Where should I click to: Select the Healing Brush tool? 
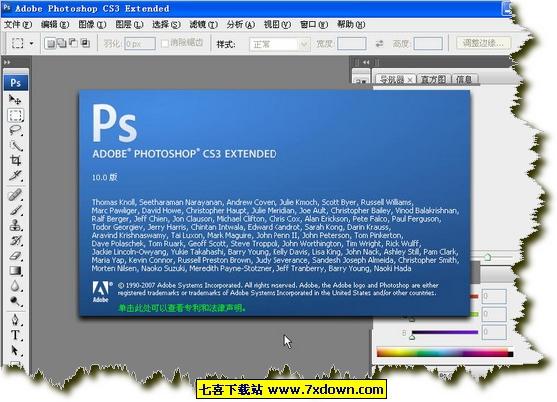[x=15, y=195]
